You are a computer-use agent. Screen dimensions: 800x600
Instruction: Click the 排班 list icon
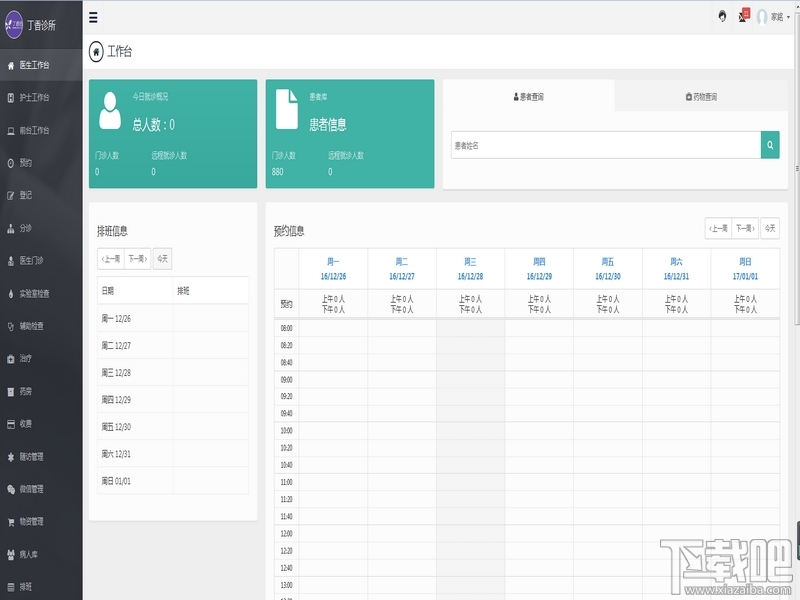click(x=11, y=587)
